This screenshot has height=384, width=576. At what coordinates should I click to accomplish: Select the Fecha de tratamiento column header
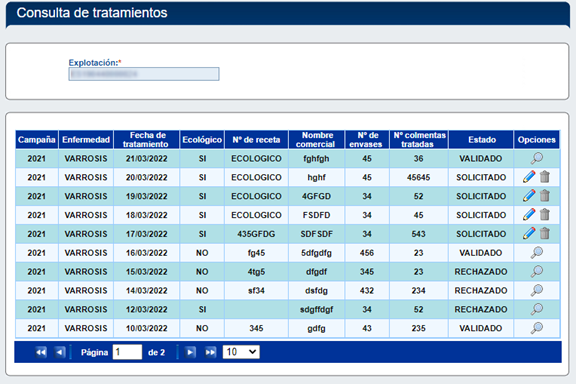tap(147, 140)
